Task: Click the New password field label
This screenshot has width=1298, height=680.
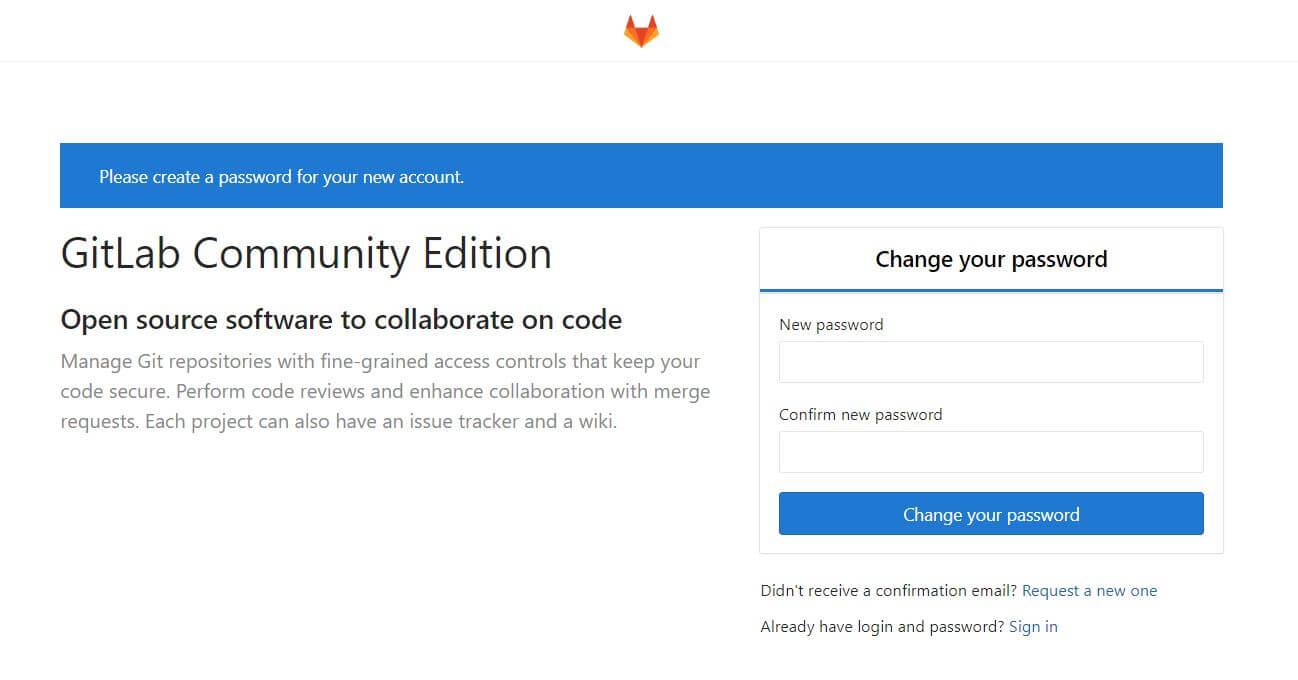Action: tap(831, 324)
